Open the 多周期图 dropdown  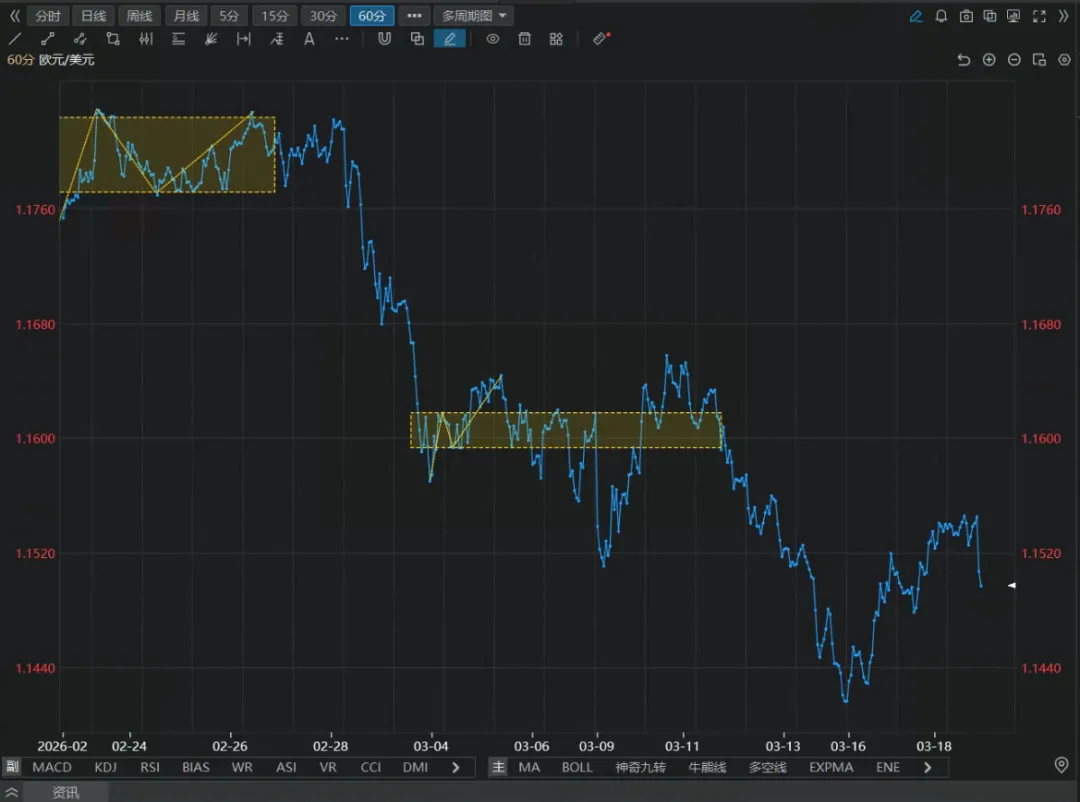[x=474, y=16]
